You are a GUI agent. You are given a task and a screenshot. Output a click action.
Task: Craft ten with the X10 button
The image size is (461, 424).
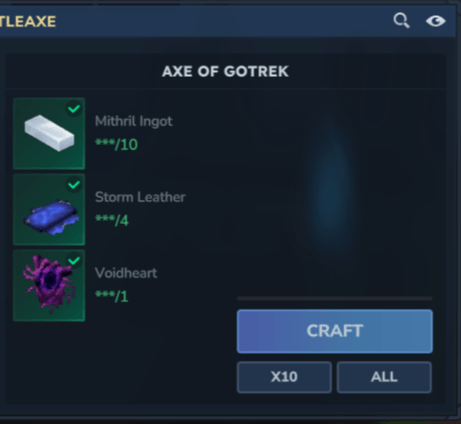click(284, 377)
